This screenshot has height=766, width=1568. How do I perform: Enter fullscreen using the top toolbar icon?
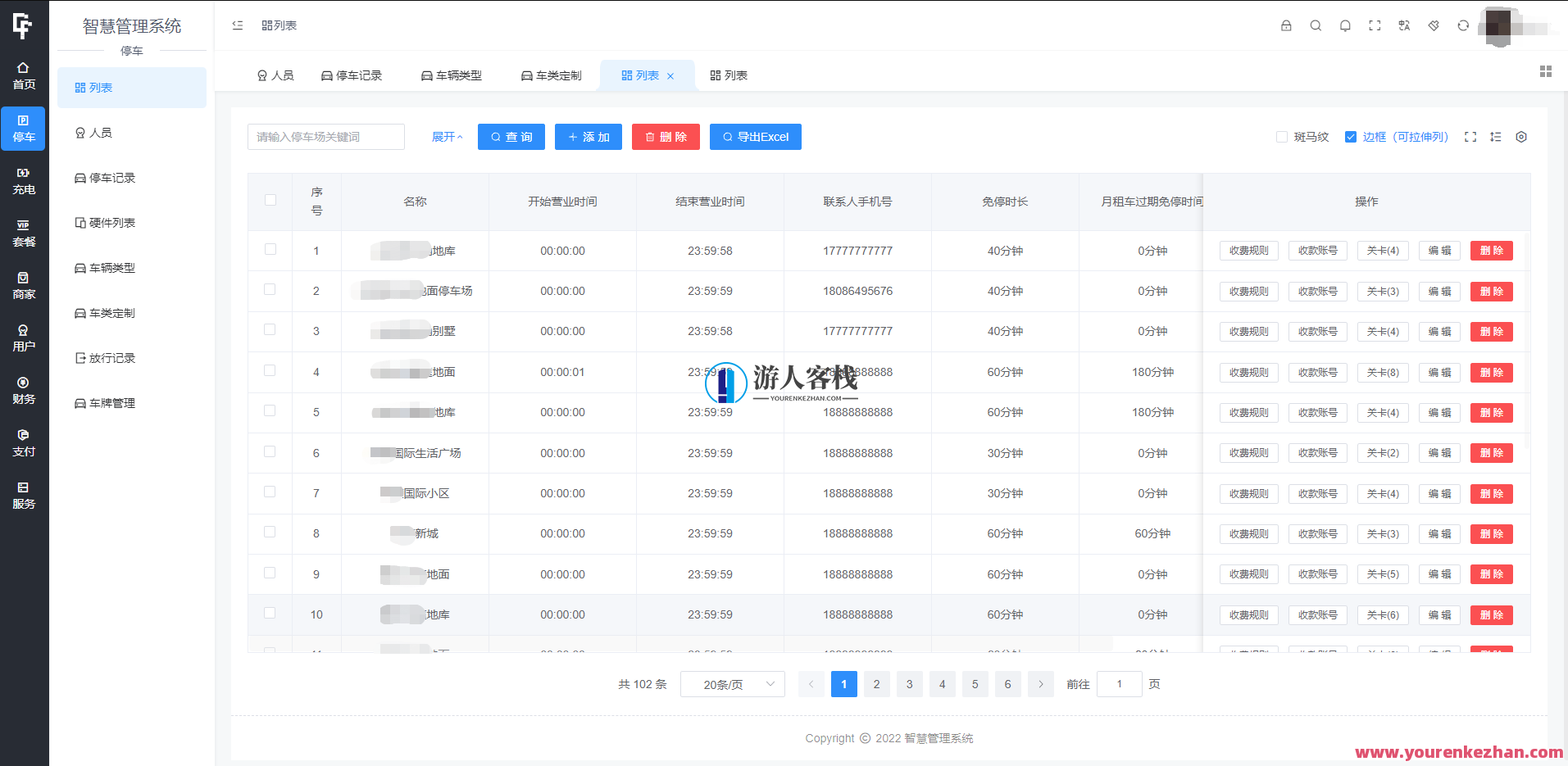click(x=1375, y=25)
